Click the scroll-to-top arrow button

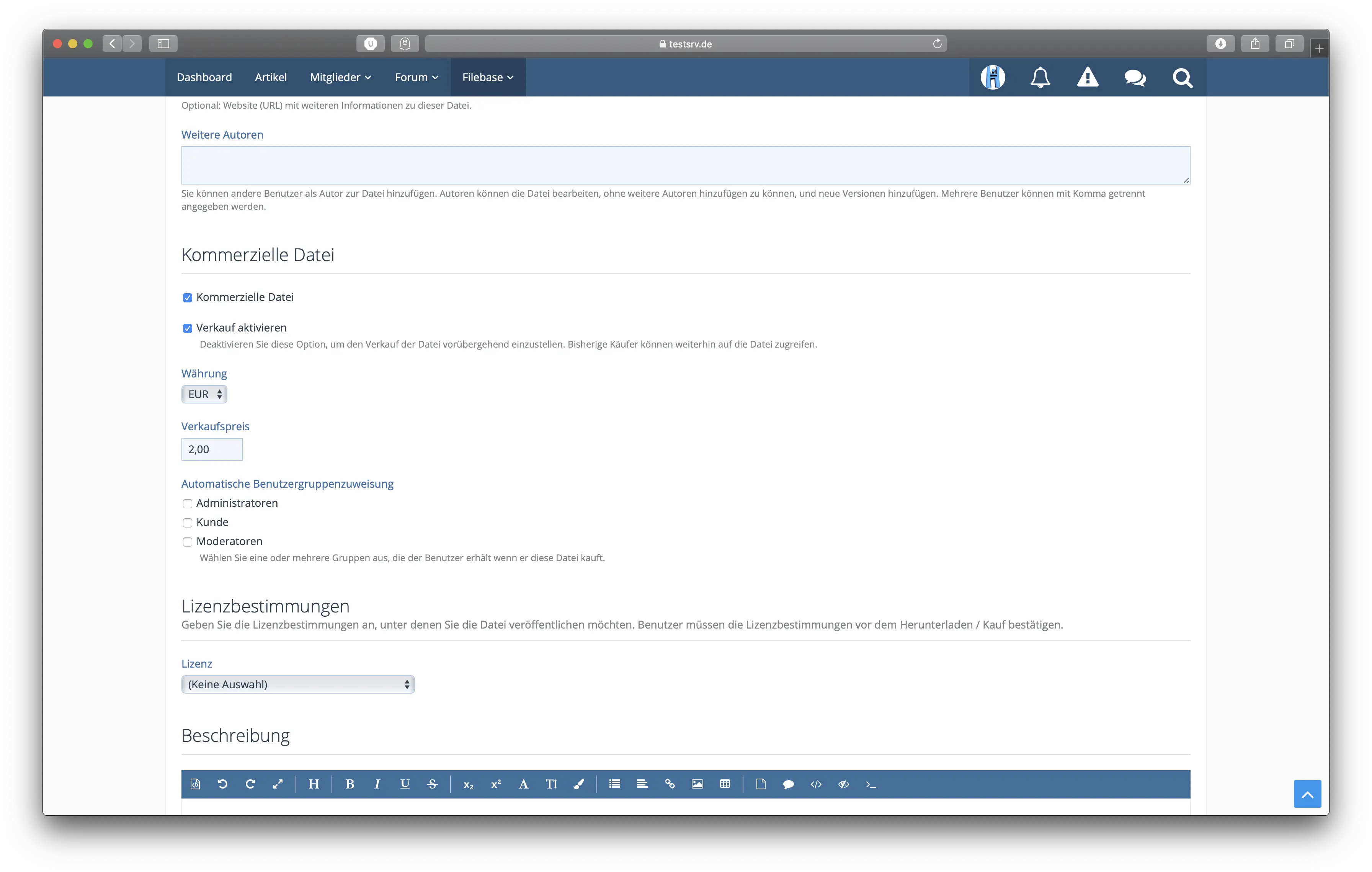coord(1307,794)
